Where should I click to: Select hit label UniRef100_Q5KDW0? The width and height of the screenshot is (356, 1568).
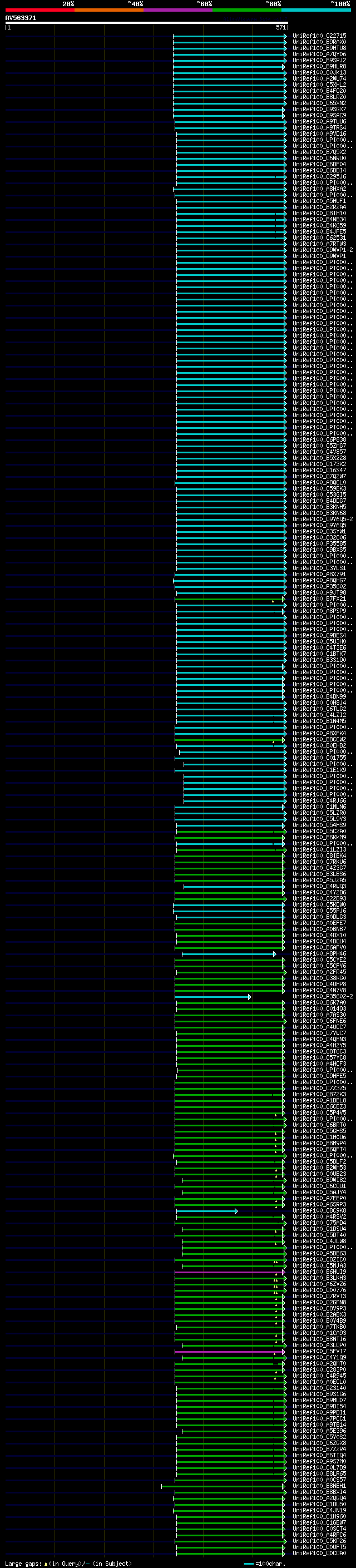pos(319,904)
